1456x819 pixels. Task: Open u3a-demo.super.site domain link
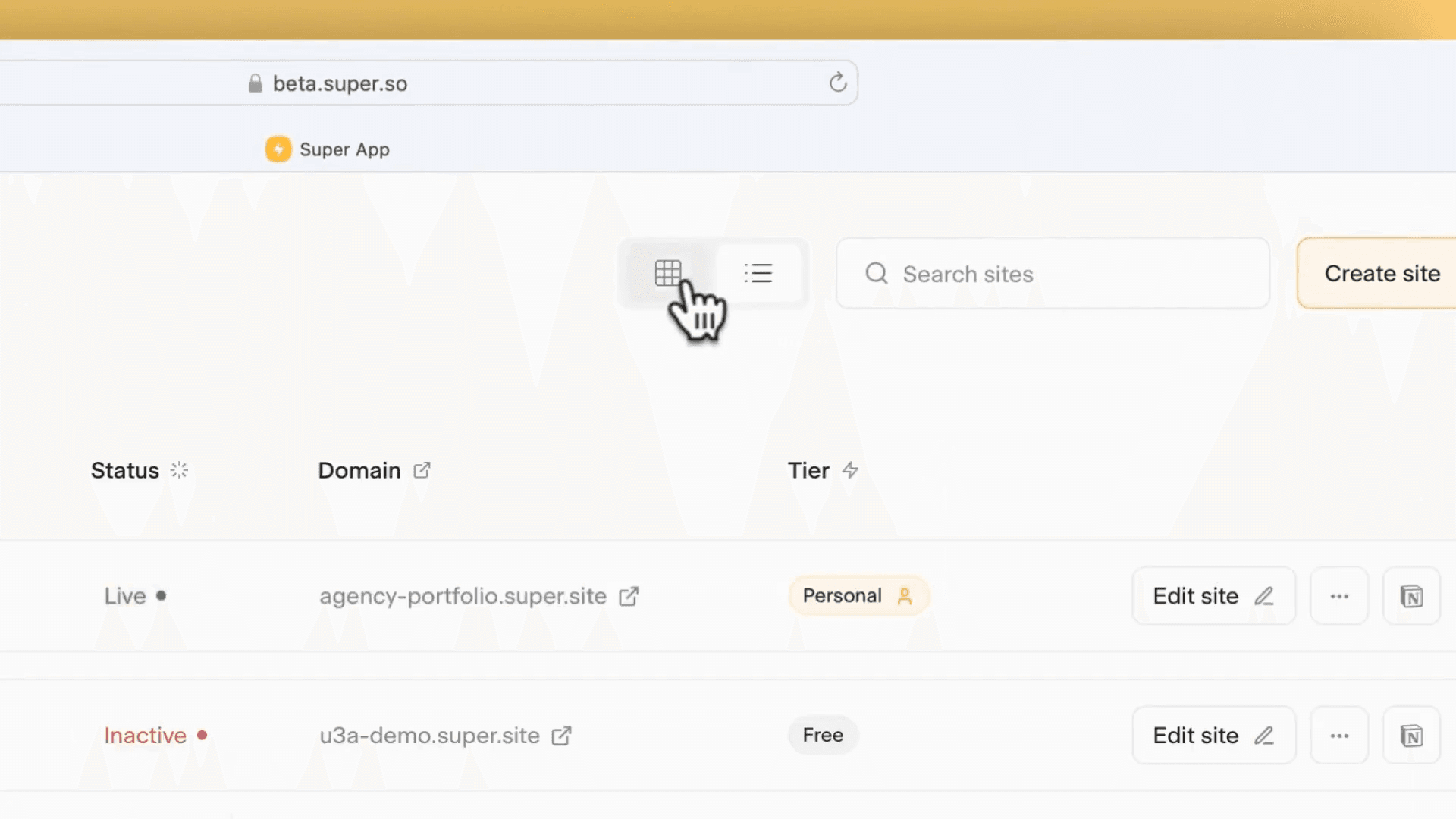pyautogui.click(x=429, y=736)
